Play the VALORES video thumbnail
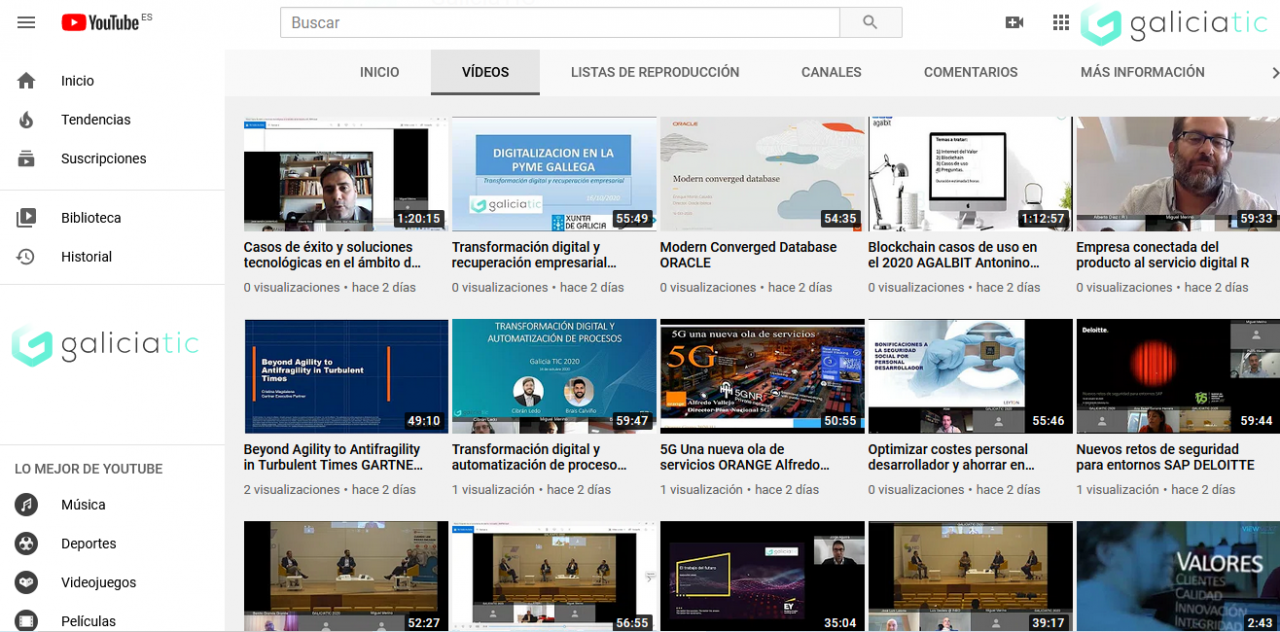 pyautogui.click(x=1178, y=576)
